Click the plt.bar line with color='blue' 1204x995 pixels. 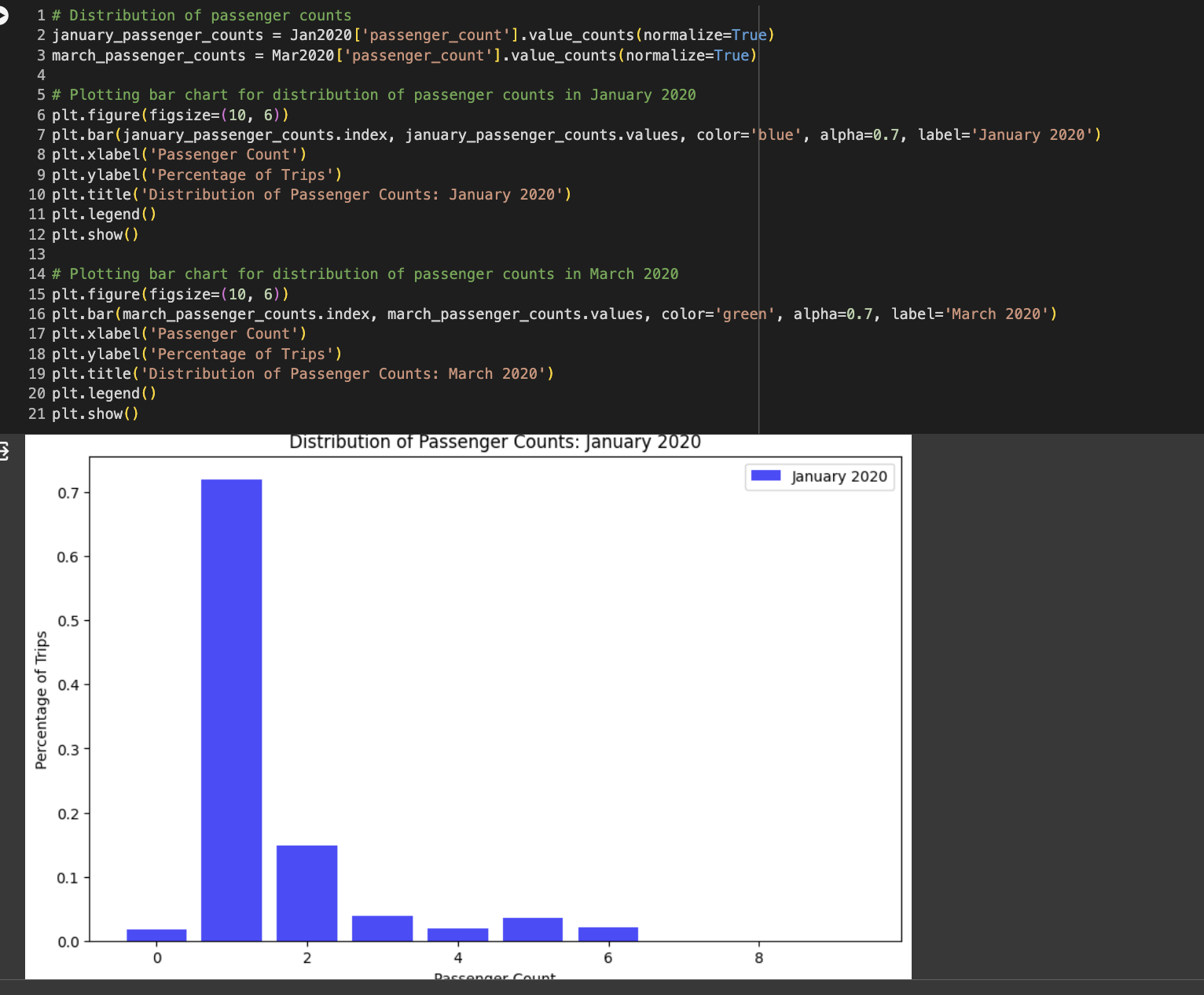tap(576, 135)
